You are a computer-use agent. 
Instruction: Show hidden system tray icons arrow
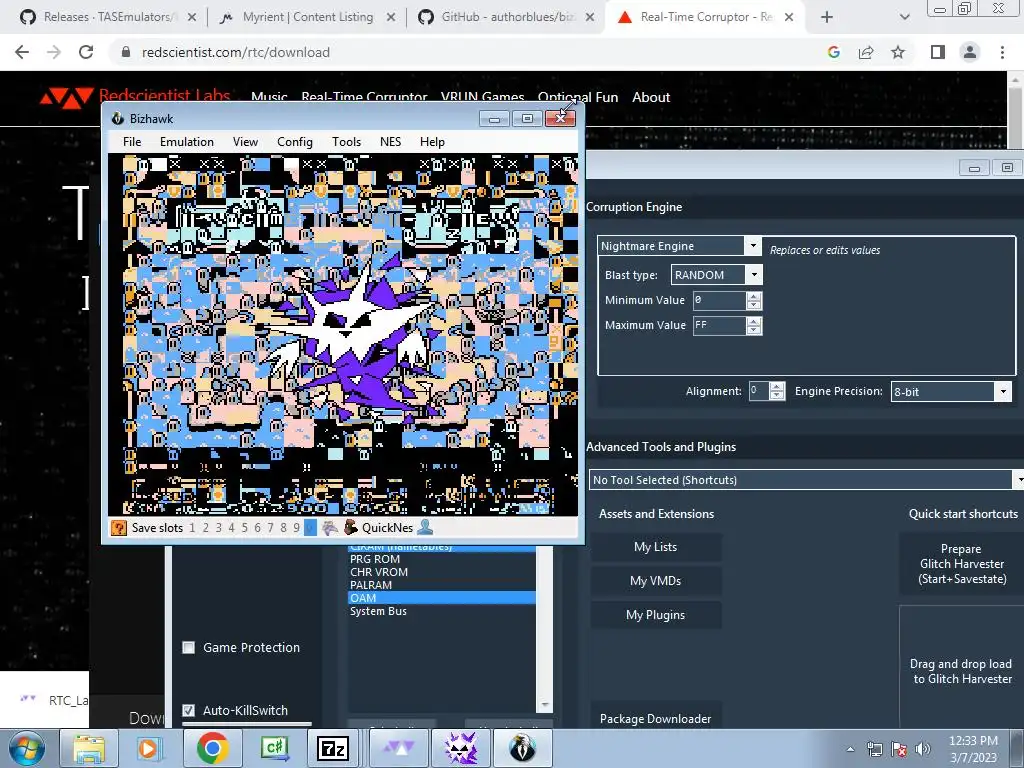coord(850,749)
